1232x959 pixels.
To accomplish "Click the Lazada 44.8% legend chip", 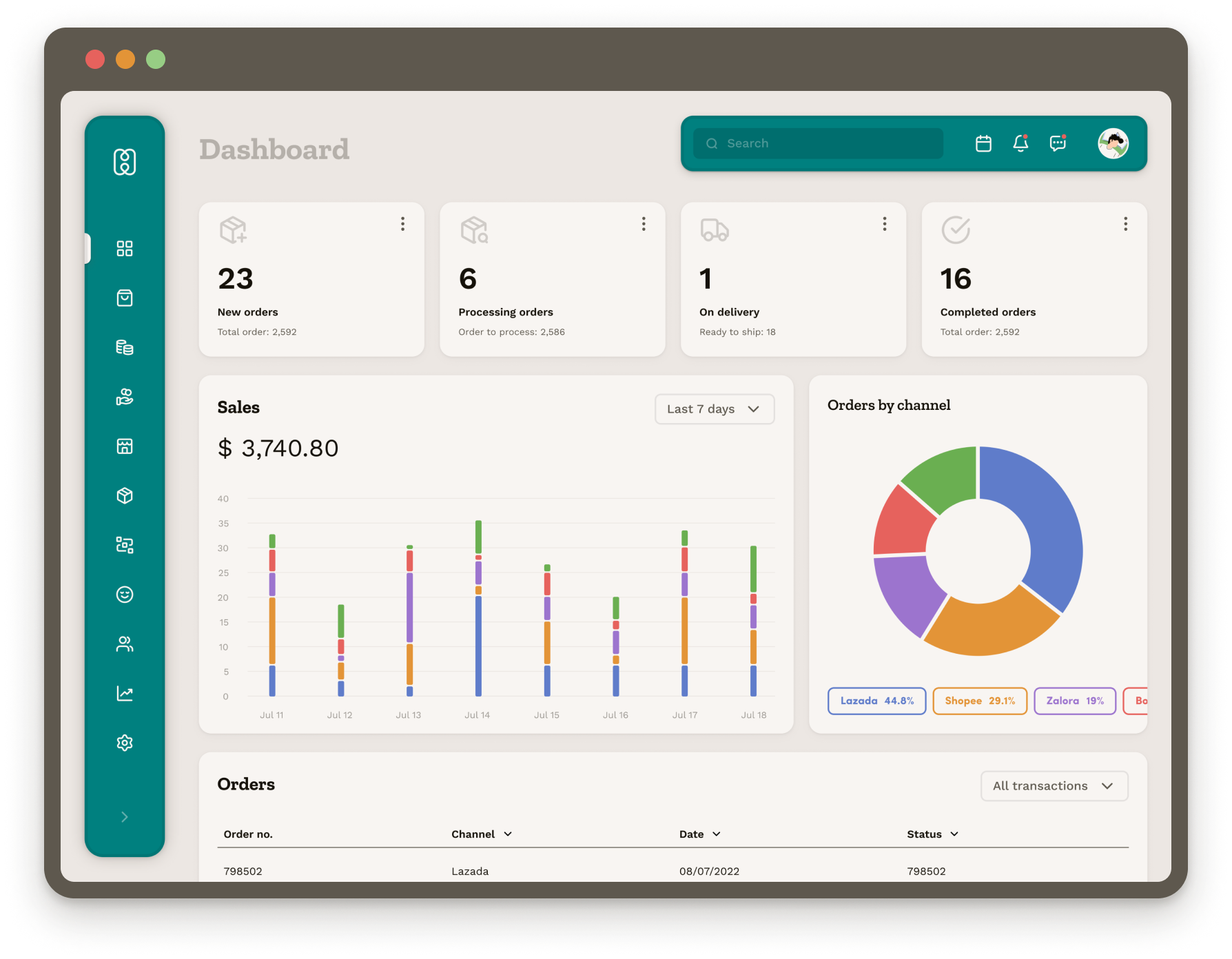I will pos(876,701).
